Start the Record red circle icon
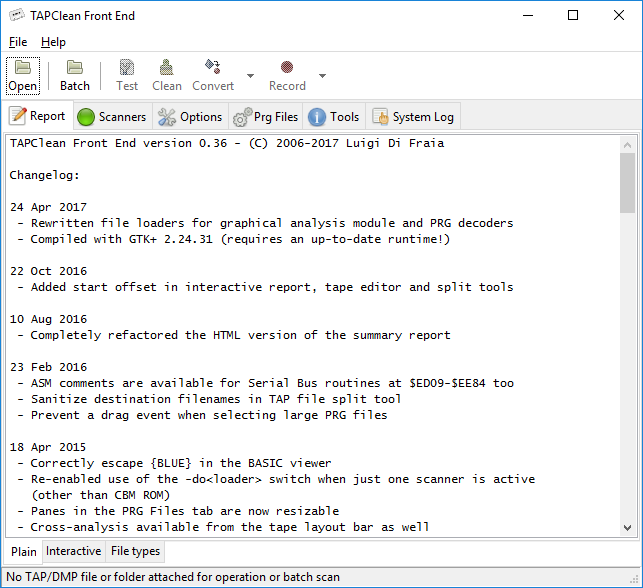This screenshot has width=643, height=588. (287, 67)
